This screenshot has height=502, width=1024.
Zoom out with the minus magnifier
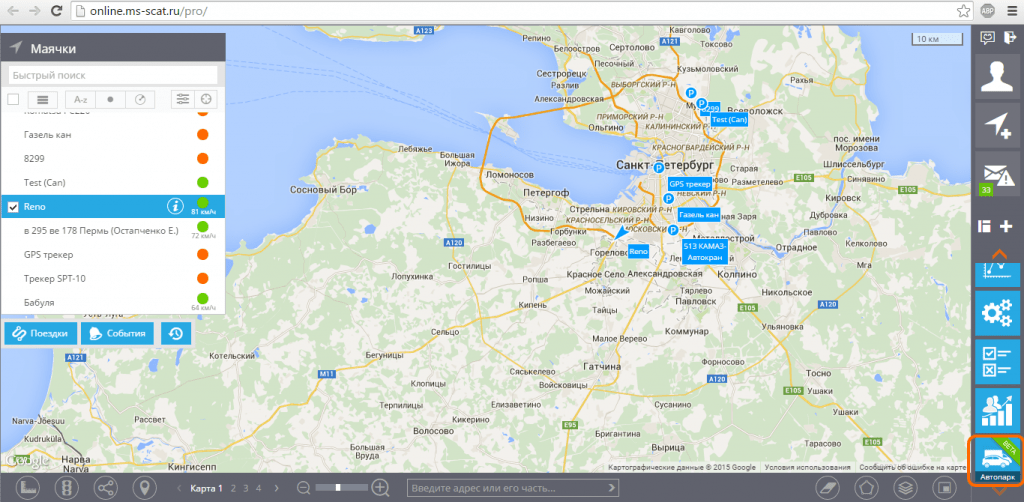click(303, 488)
